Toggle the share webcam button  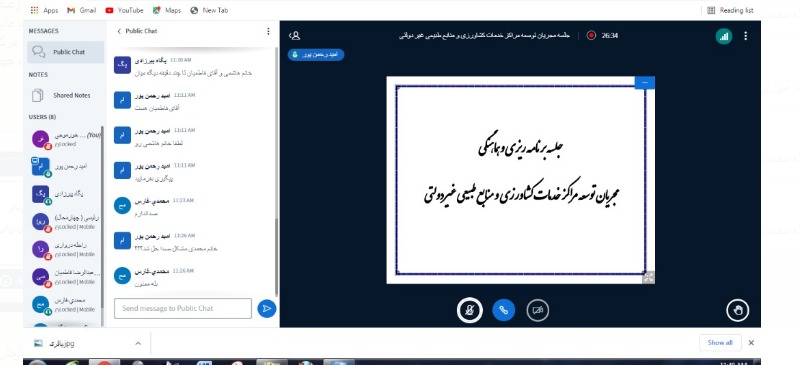click(x=537, y=310)
